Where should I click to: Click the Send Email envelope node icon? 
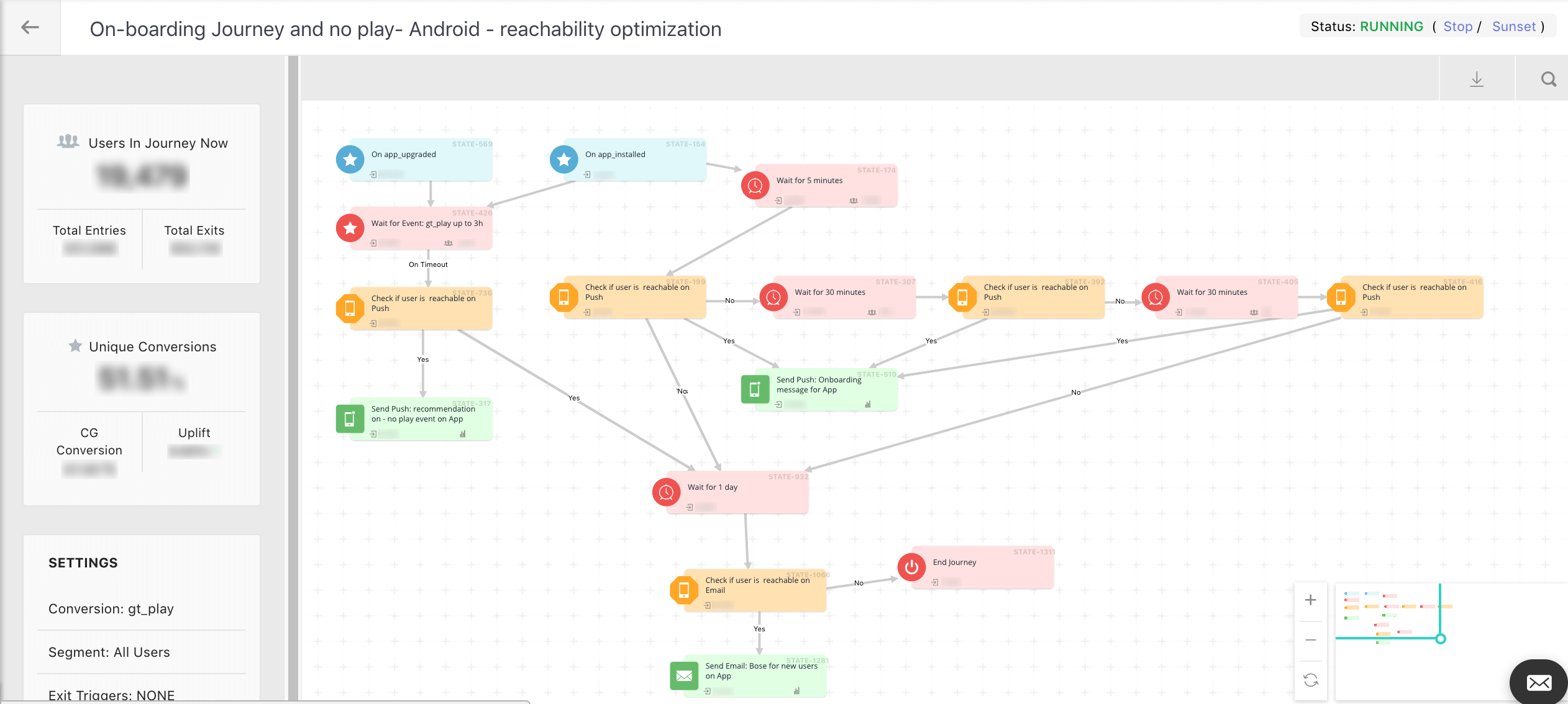point(684,676)
